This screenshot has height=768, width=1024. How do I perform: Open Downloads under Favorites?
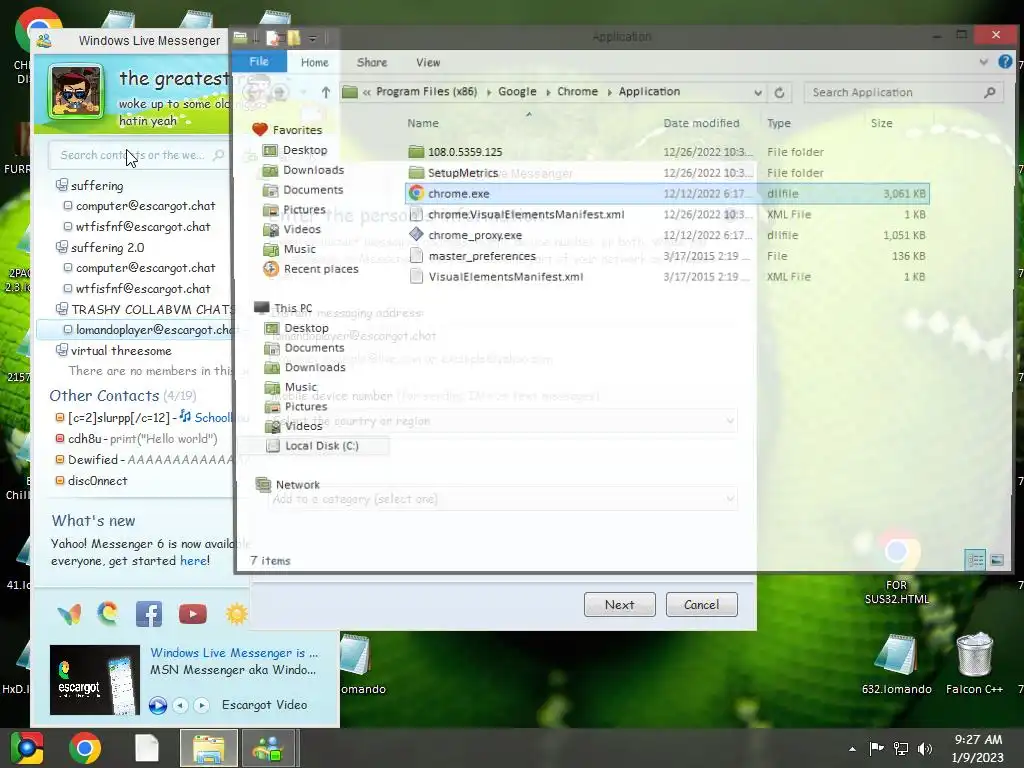(313, 170)
